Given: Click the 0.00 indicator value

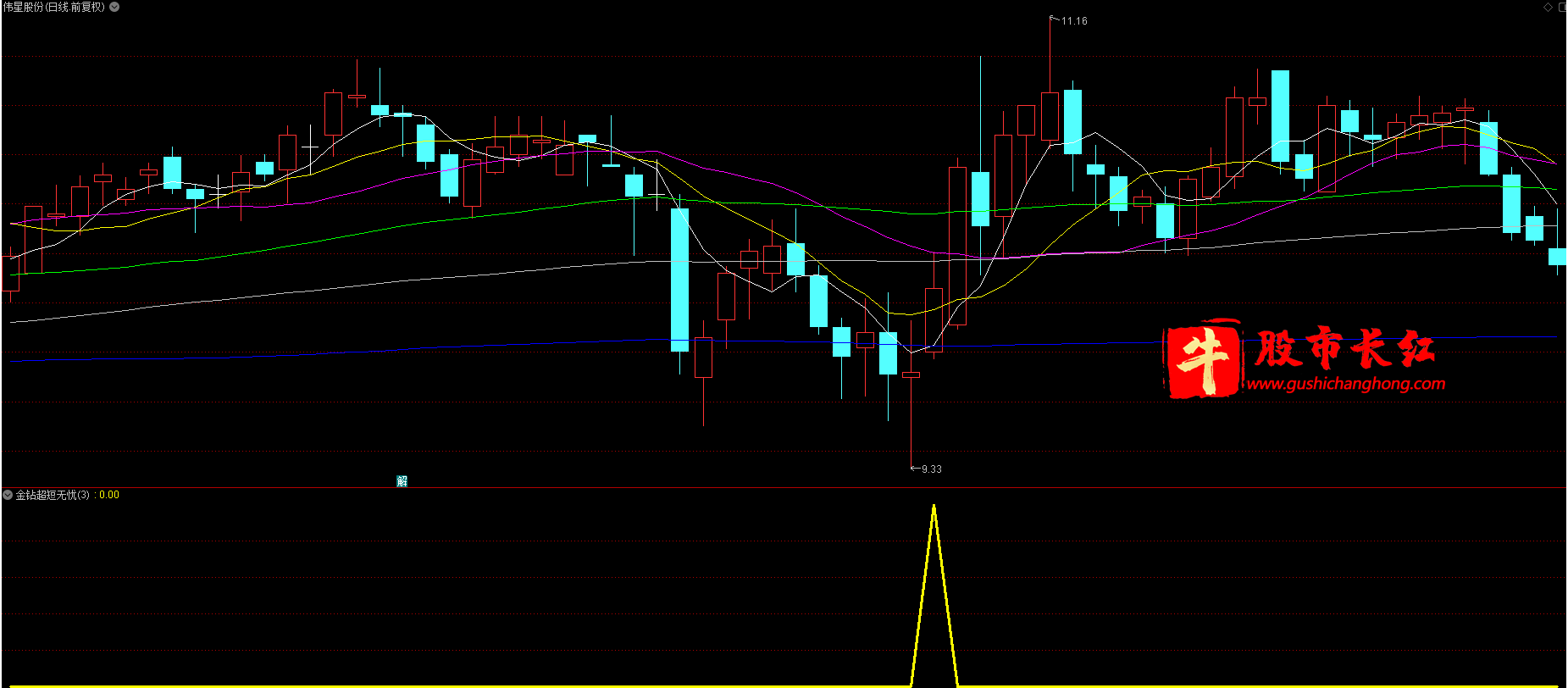Looking at the screenshot, I should [109, 495].
